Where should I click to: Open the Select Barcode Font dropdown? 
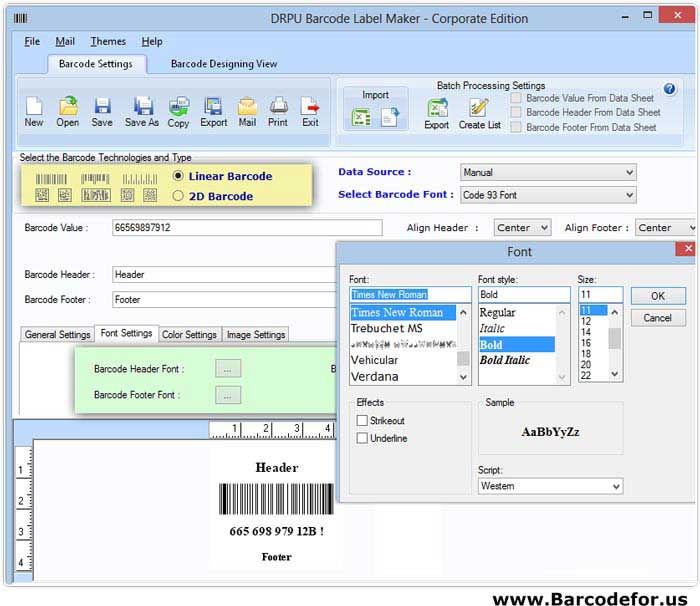[x=548, y=195]
